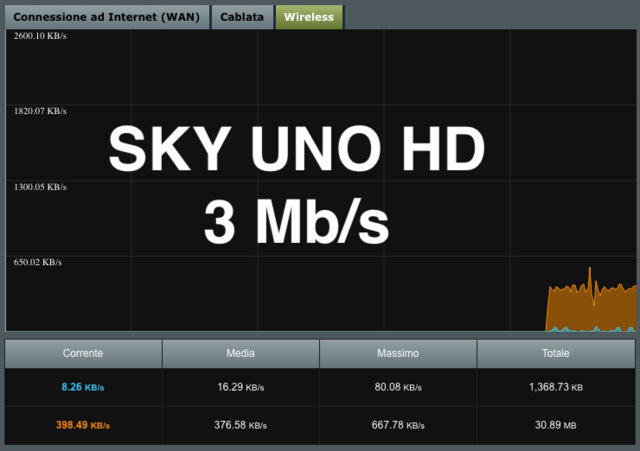Click the 650.02 KB/s axis label
Image resolution: width=640 pixels, height=451 pixels.
38,262
